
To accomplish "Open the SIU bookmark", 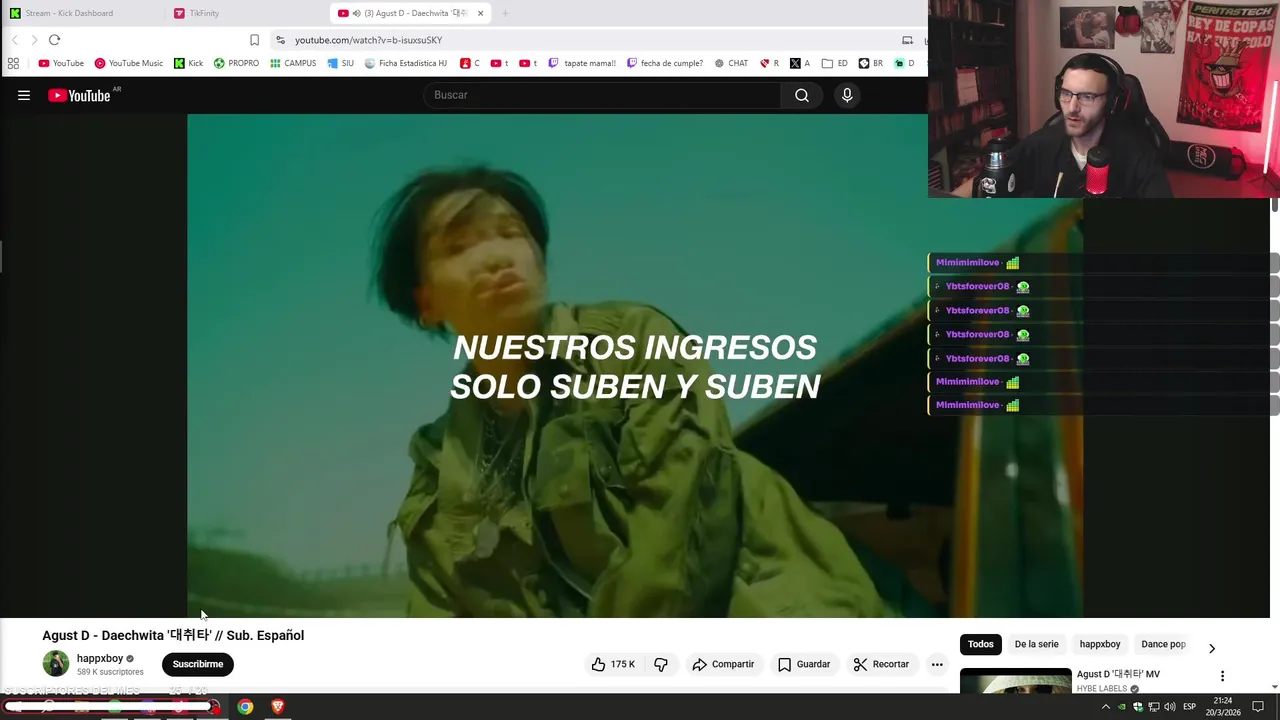I will pyautogui.click(x=341, y=63).
